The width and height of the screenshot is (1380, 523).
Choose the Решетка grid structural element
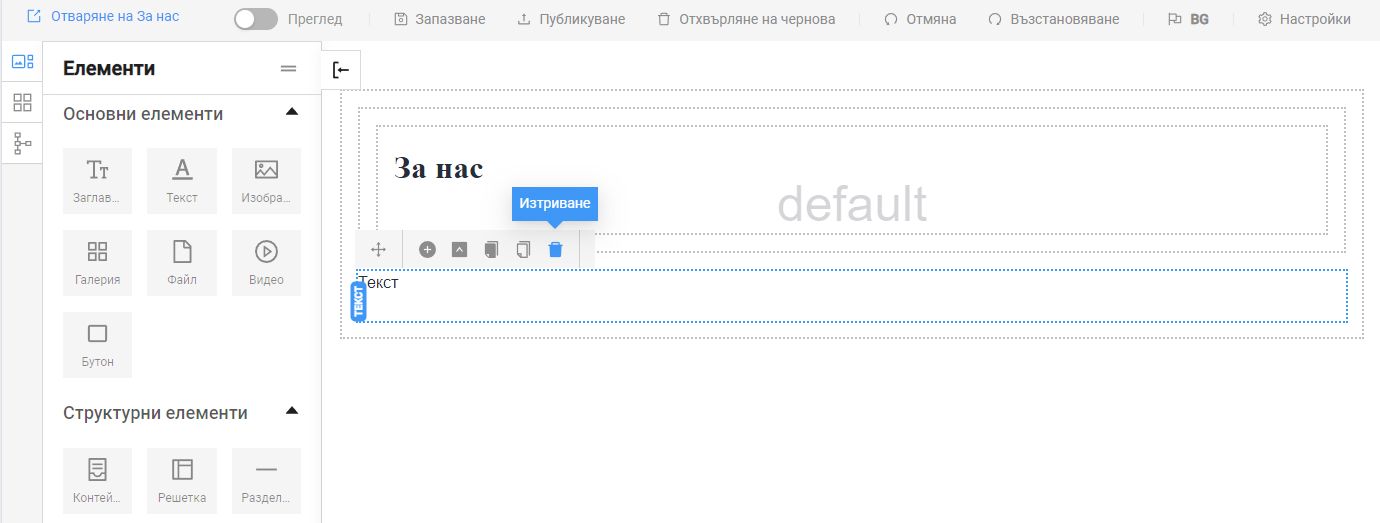point(182,481)
